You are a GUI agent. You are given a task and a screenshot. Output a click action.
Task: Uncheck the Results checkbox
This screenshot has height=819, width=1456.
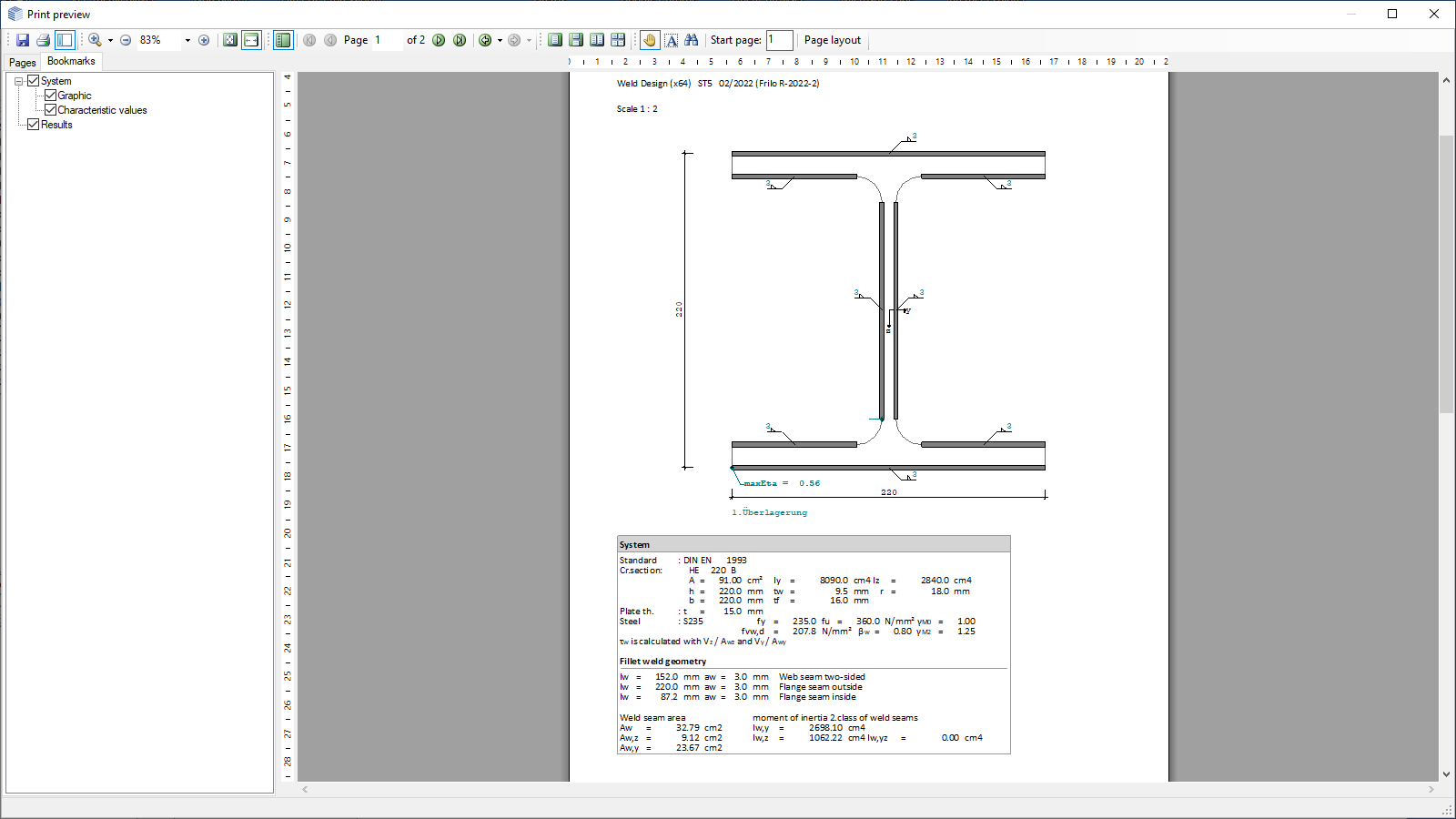point(33,125)
